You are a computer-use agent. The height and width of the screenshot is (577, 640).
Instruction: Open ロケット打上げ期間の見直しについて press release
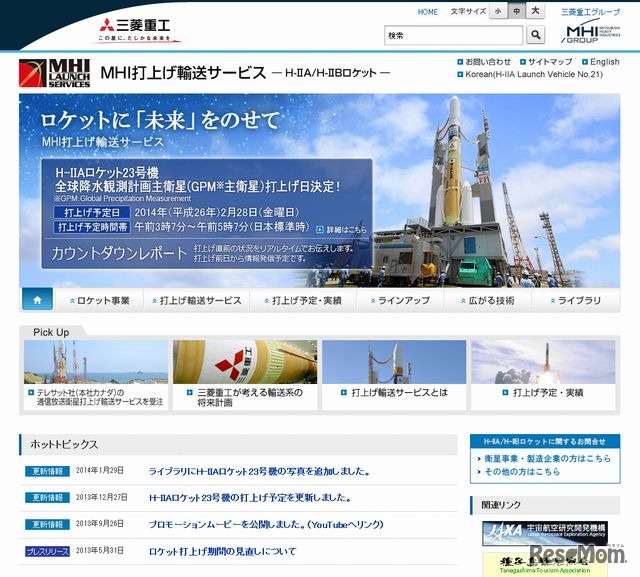pyautogui.click(x=222, y=551)
